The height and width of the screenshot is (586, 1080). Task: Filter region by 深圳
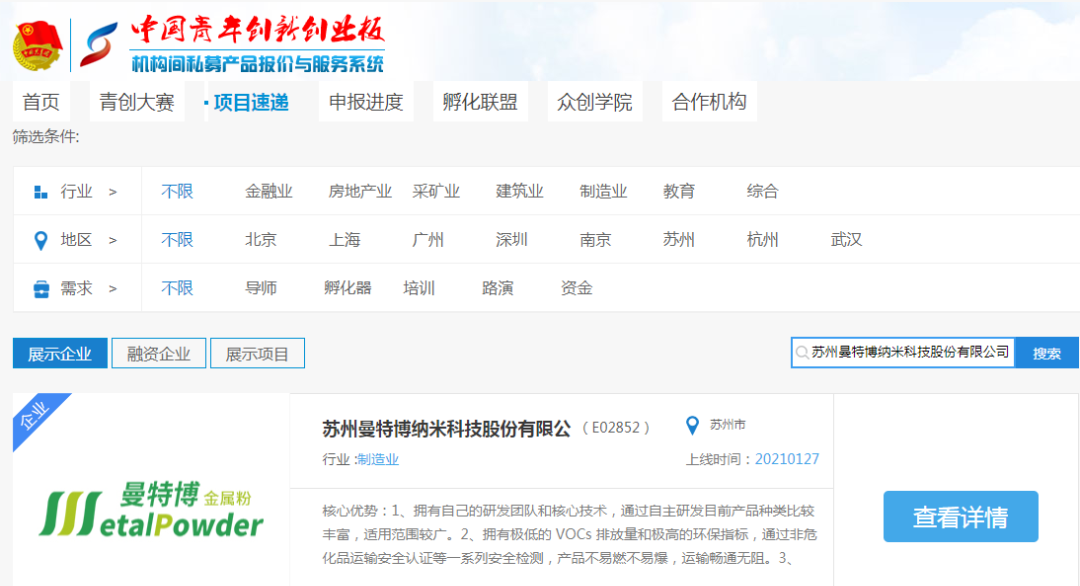(x=512, y=240)
